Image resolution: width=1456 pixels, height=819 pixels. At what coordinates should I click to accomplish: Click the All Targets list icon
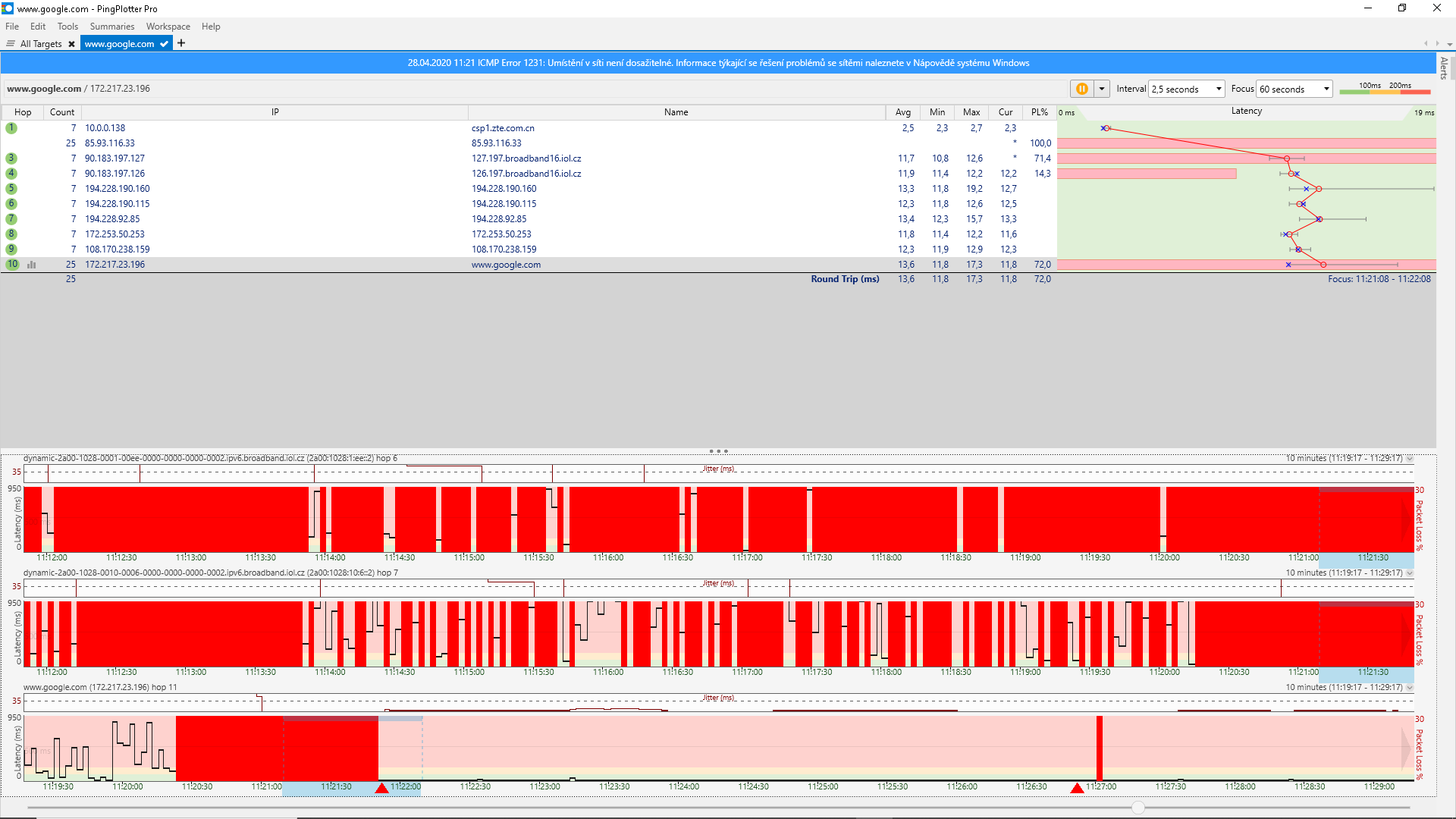click(x=11, y=44)
